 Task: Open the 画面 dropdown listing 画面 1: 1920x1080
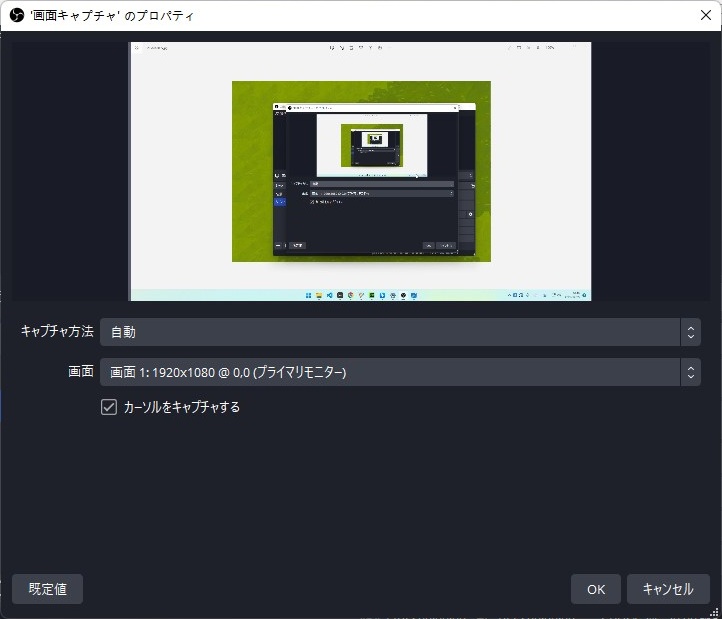tap(400, 372)
